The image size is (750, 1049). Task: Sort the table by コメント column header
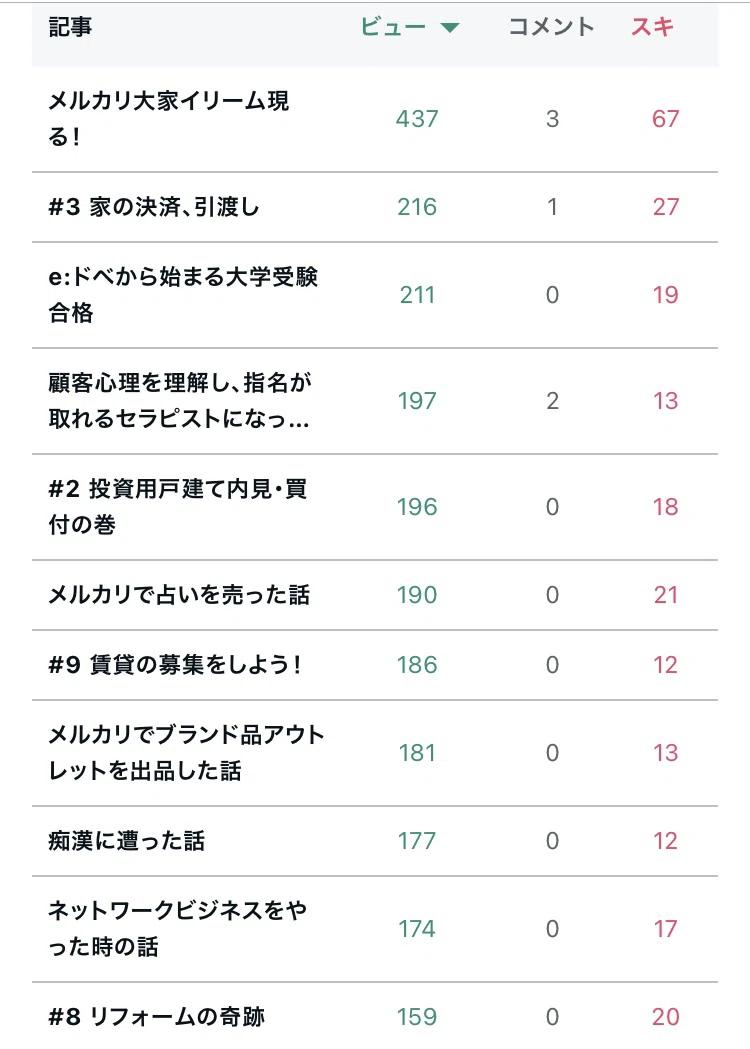click(x=551, y=27)
